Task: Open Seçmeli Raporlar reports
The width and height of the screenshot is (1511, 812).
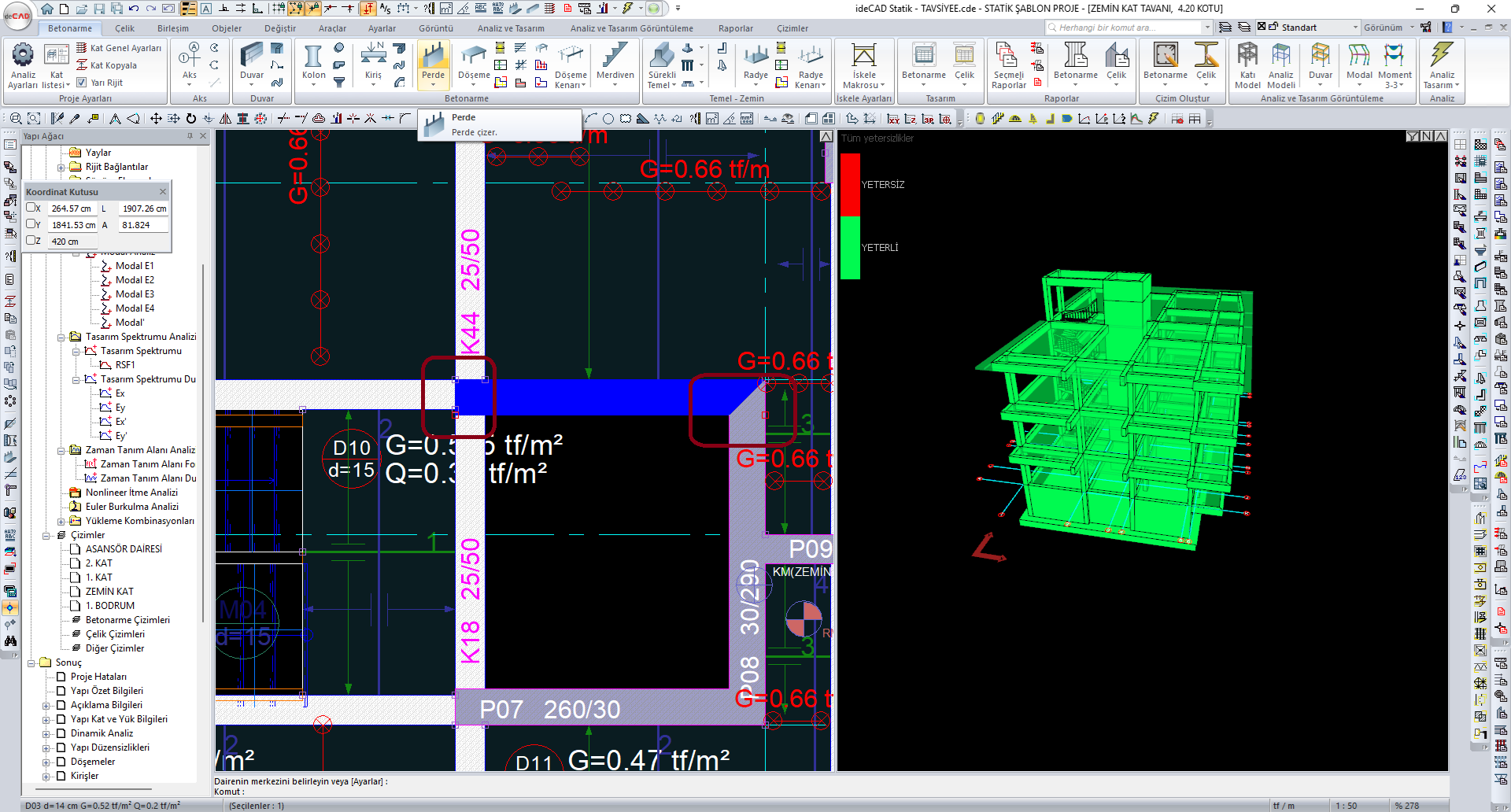Action: (1008, 66)
